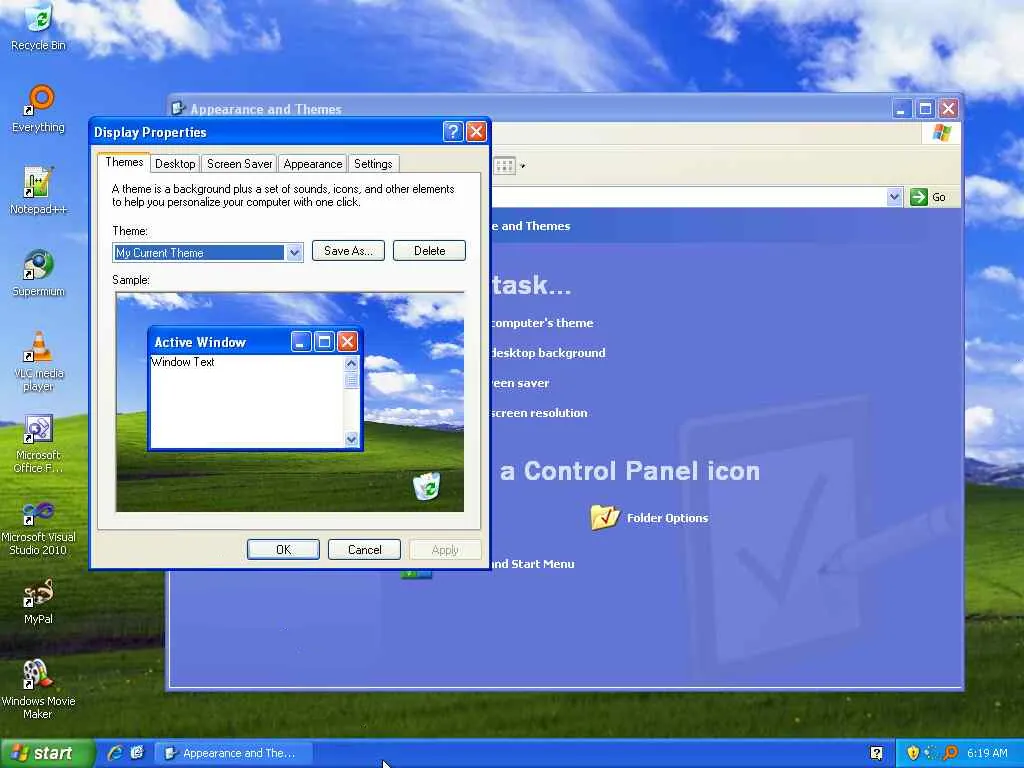This screenshot has height=768, width=1024.
Task: Click the security shield tray icon
Action: pos(913,753)
